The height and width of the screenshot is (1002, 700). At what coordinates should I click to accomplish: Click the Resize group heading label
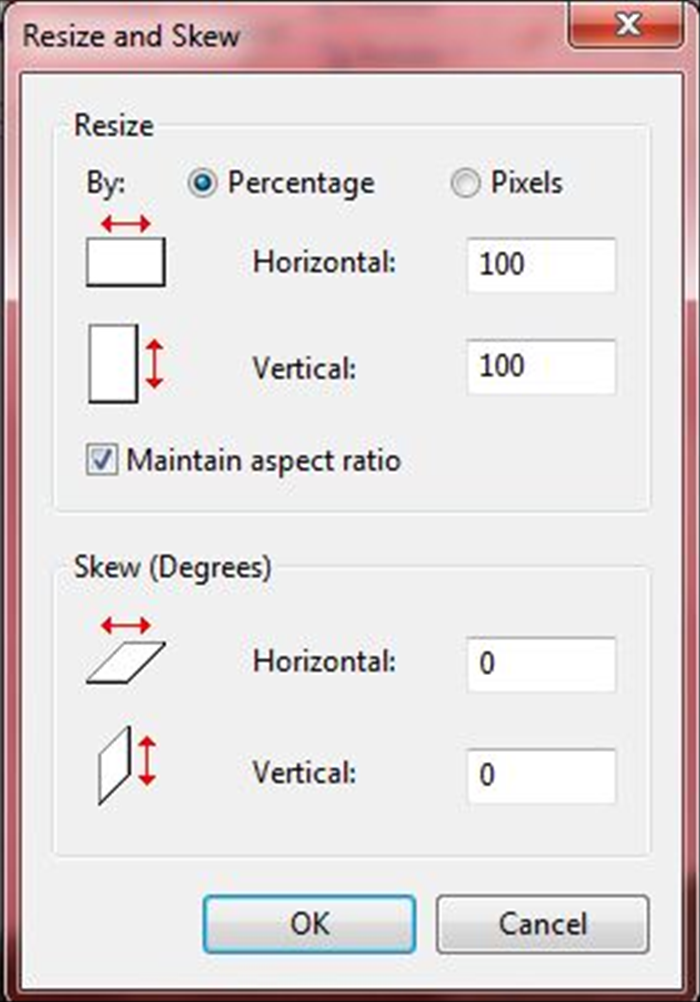coord(114,125)
